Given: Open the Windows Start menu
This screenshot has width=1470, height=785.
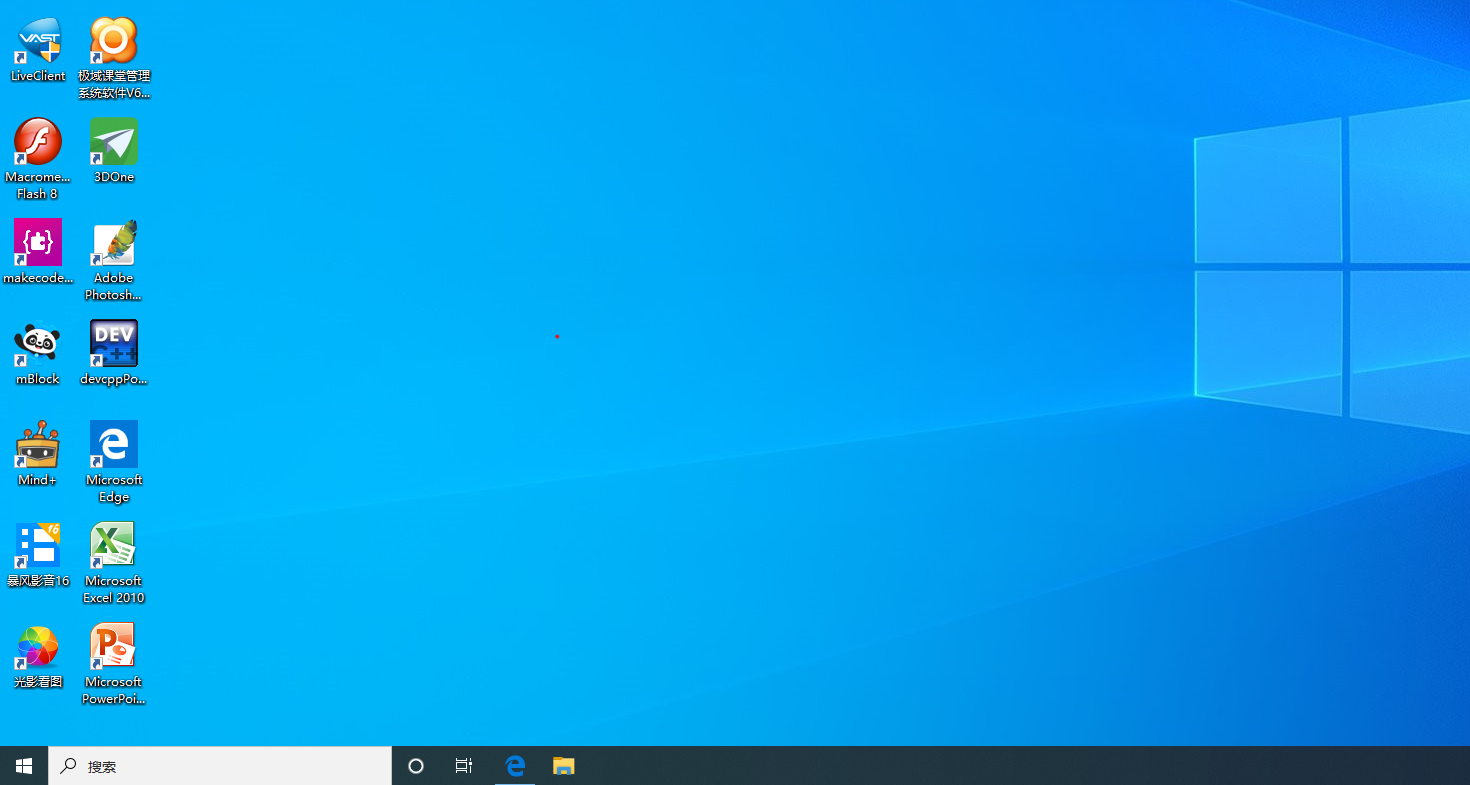Looking at the screenshot, I should click(x=24, y=766).
